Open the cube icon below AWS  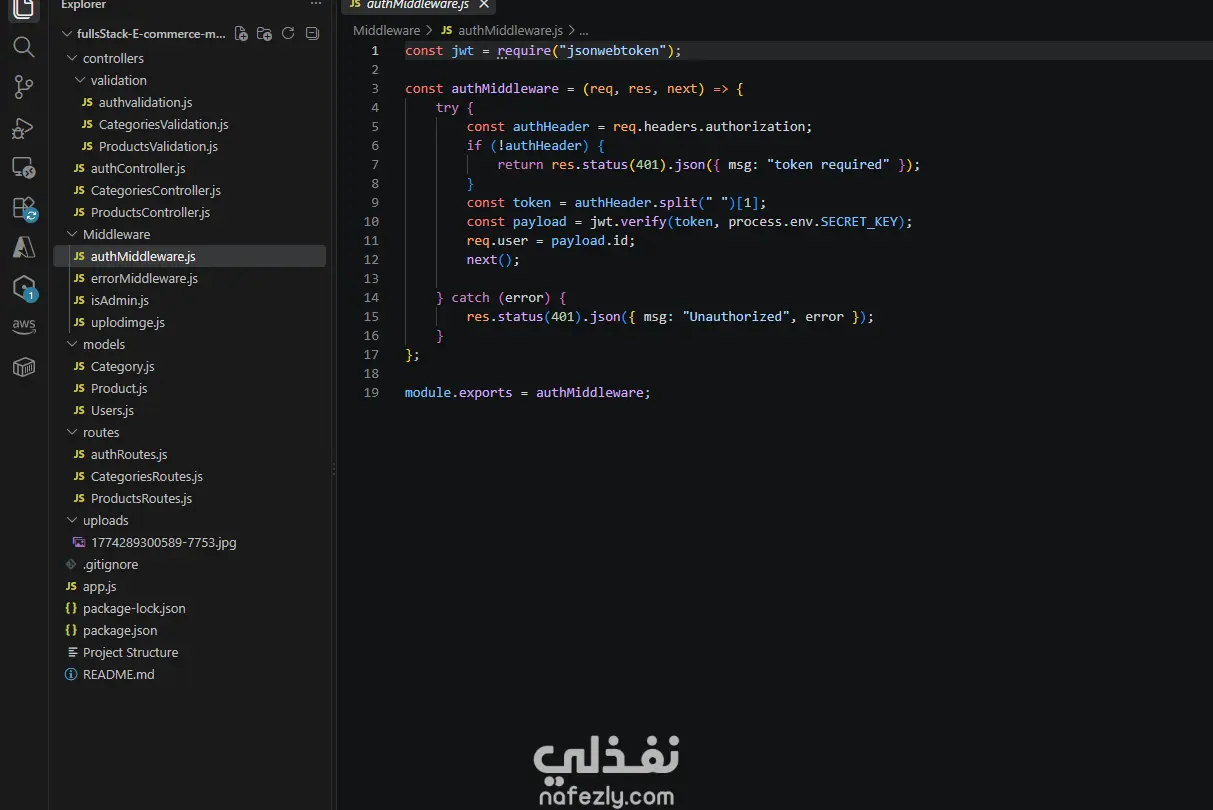[x=24, y=367]
